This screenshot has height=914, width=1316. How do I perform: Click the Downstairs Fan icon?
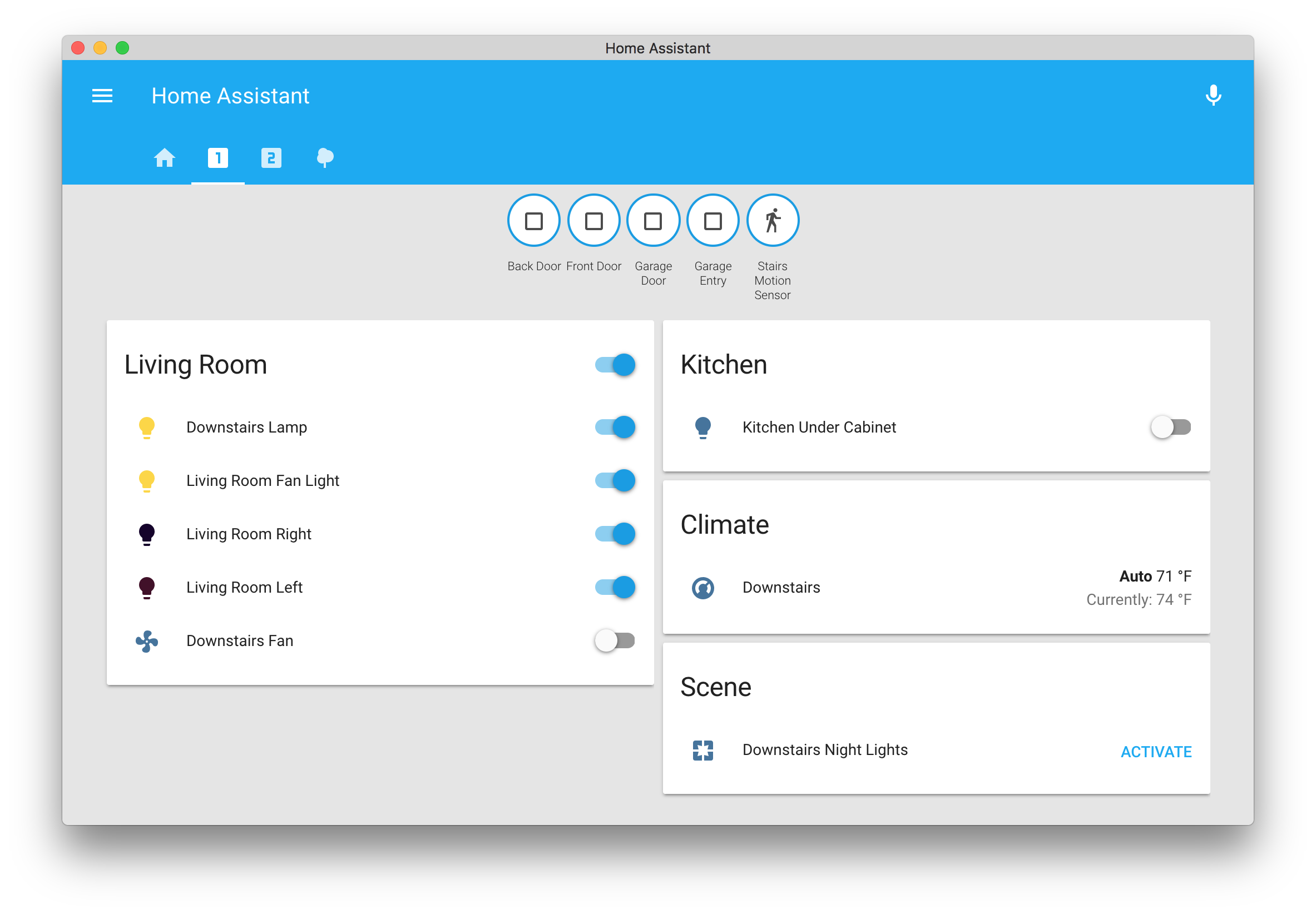(x=147, y=641)
